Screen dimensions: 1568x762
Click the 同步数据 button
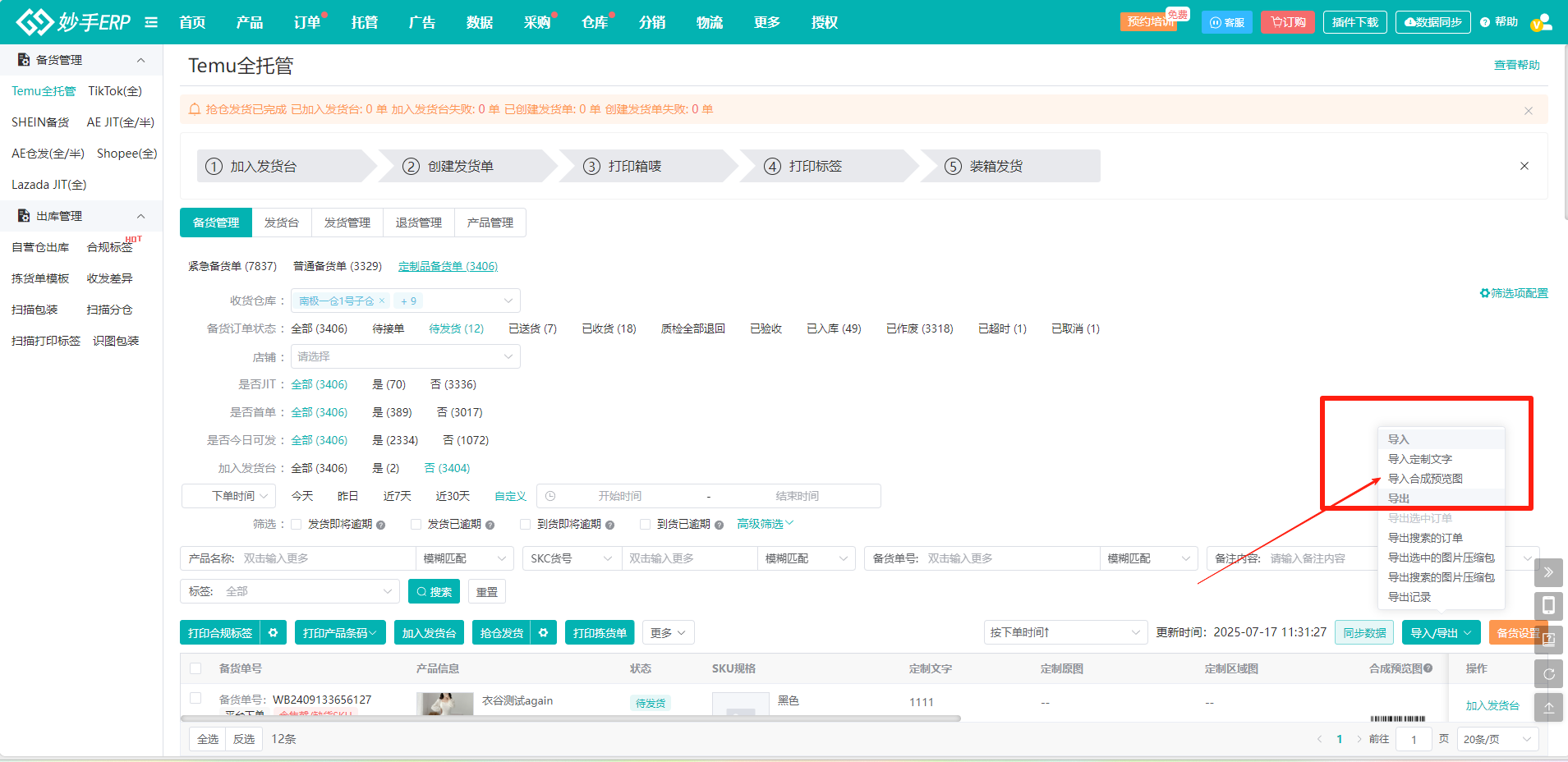pyautogui.click(x=1364, y=632)
